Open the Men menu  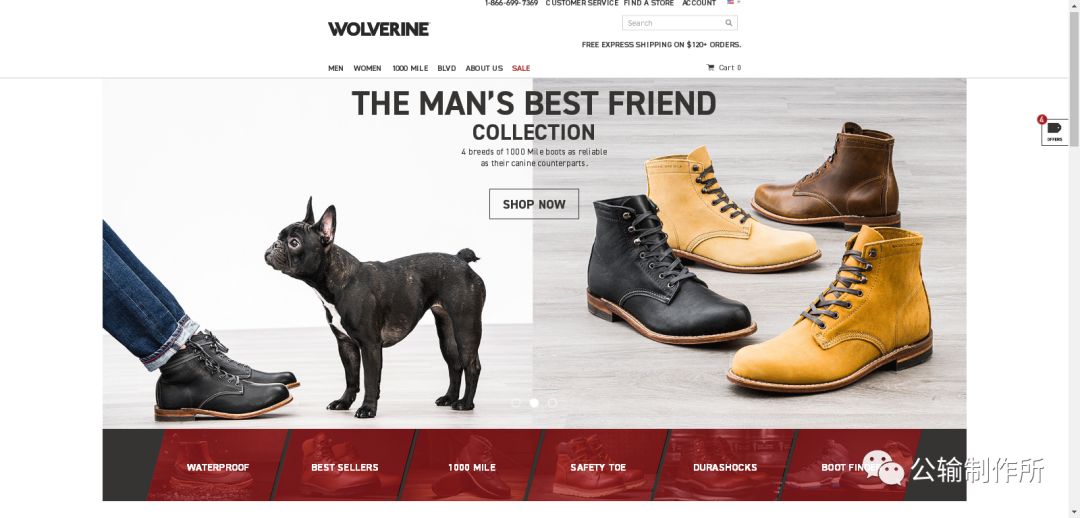click(x=335, y=68)
